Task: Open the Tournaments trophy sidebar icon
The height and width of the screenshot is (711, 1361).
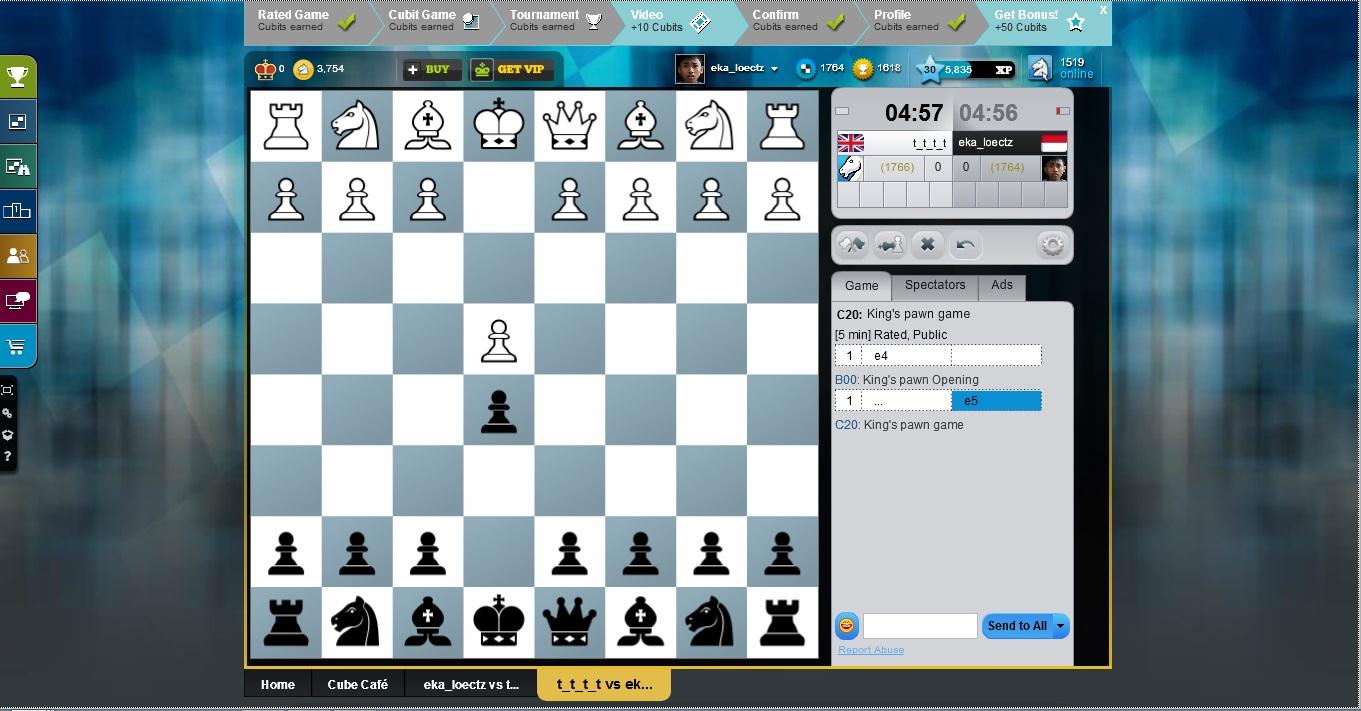Action: (17, 76)
